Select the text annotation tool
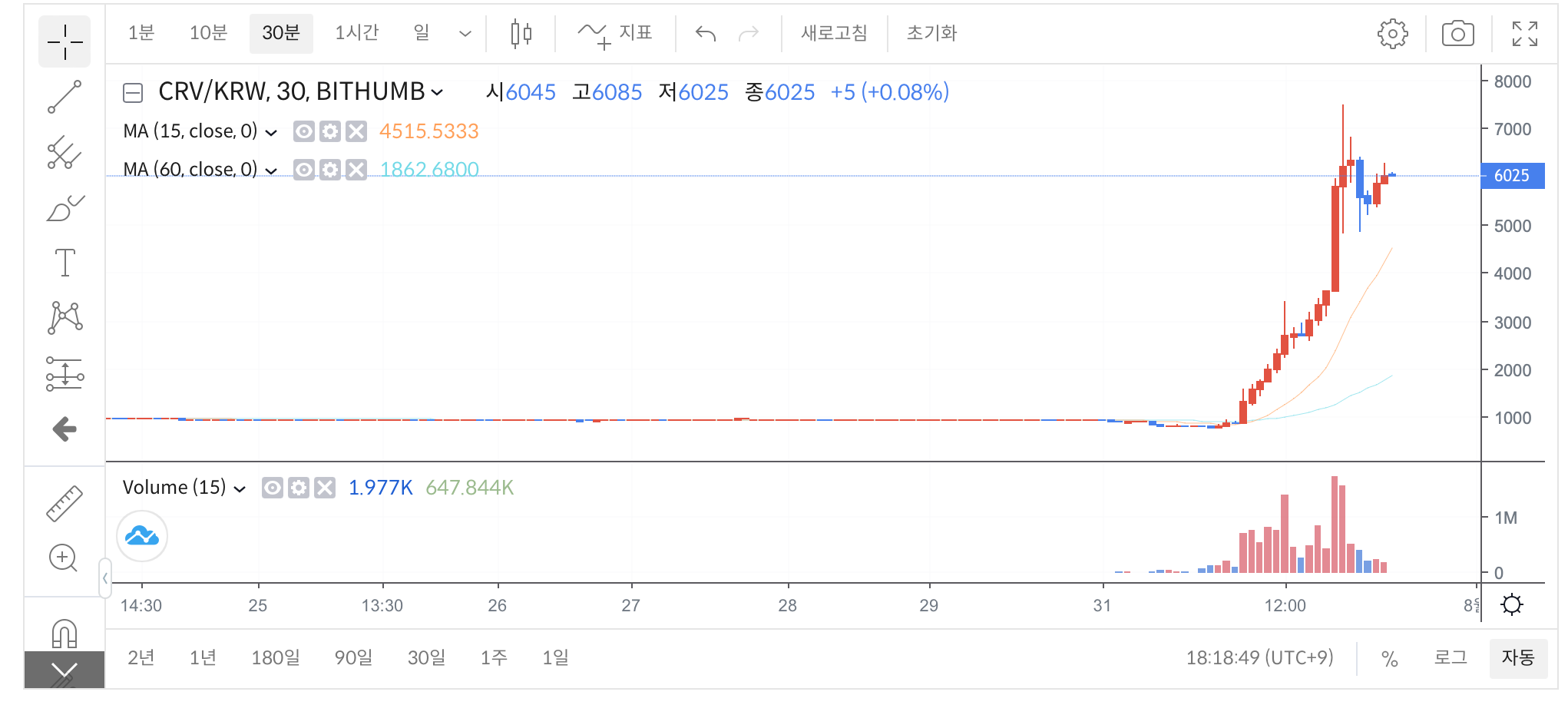 point(65,263)
